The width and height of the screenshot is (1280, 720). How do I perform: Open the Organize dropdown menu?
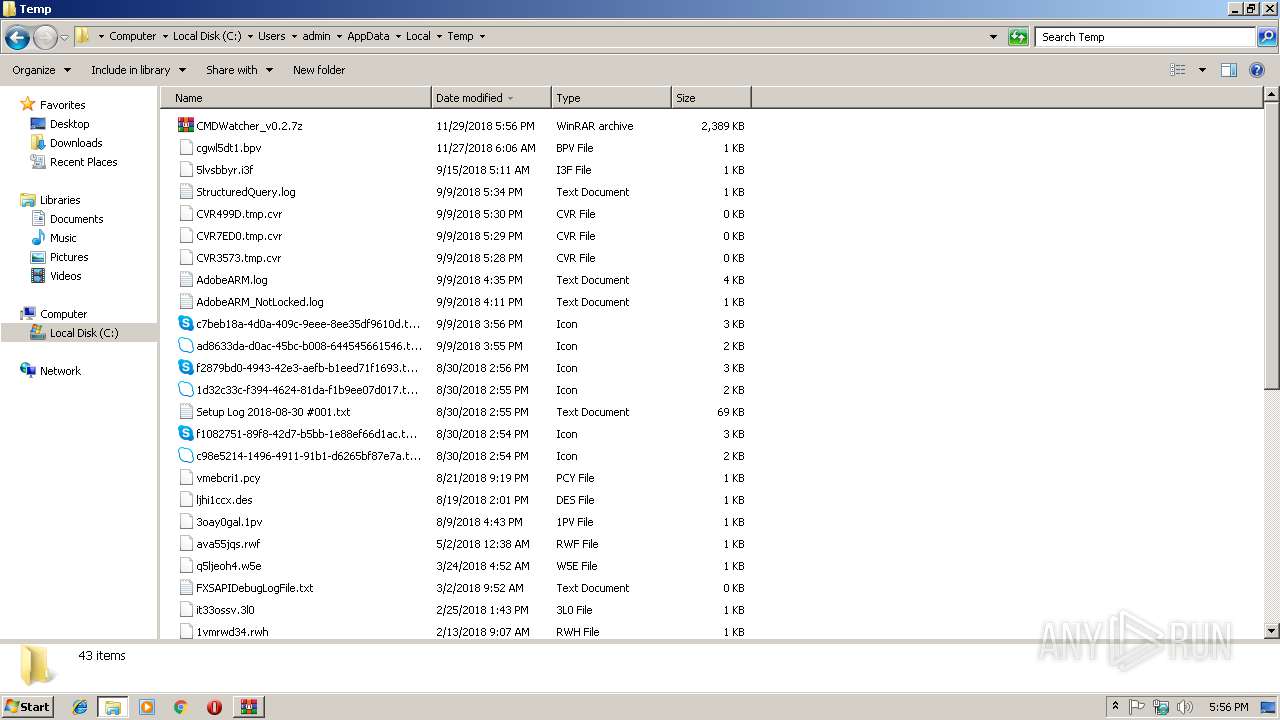[x=41, y=70]
